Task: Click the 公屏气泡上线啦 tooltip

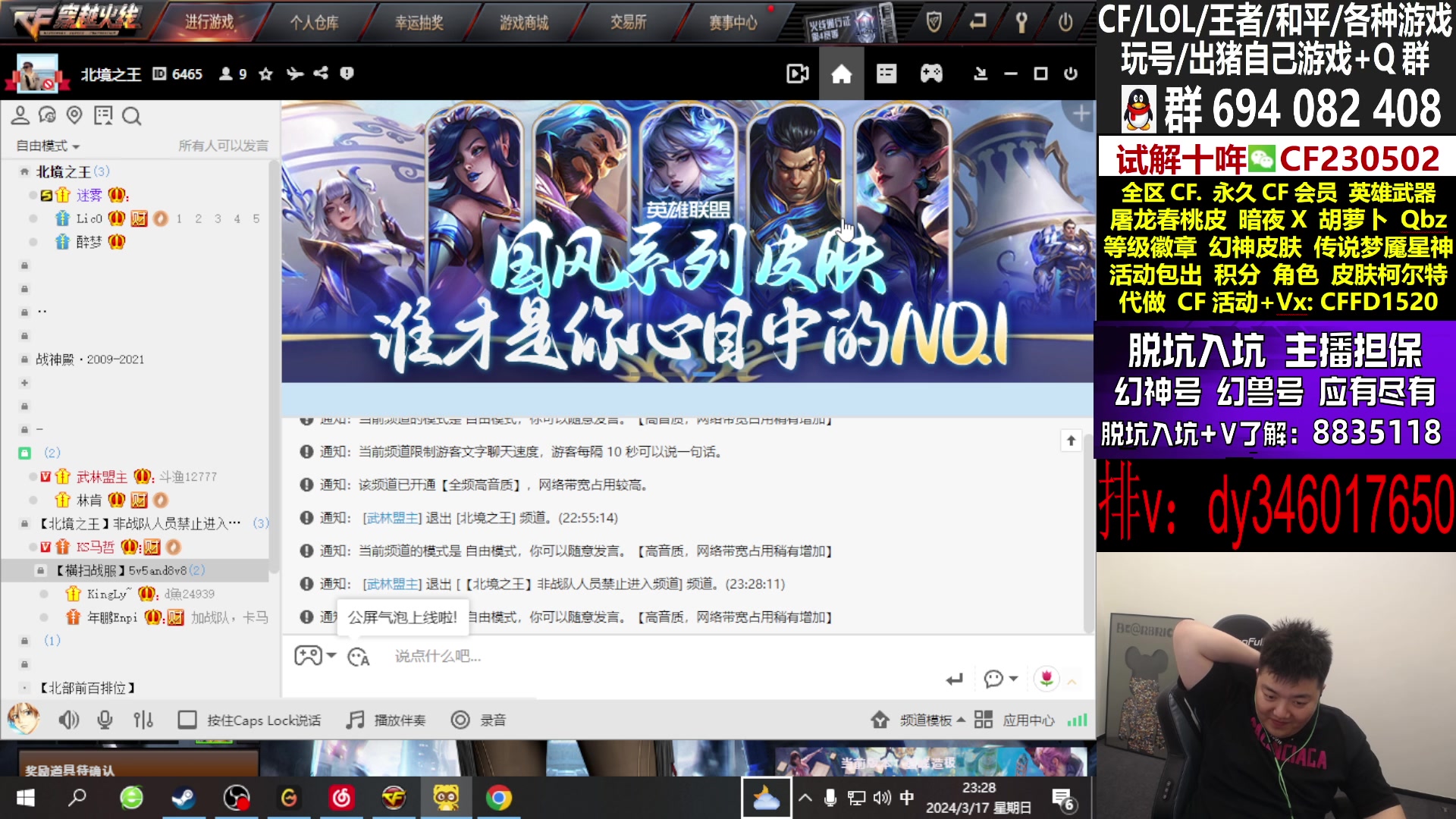Action: [x=402, y=617]
